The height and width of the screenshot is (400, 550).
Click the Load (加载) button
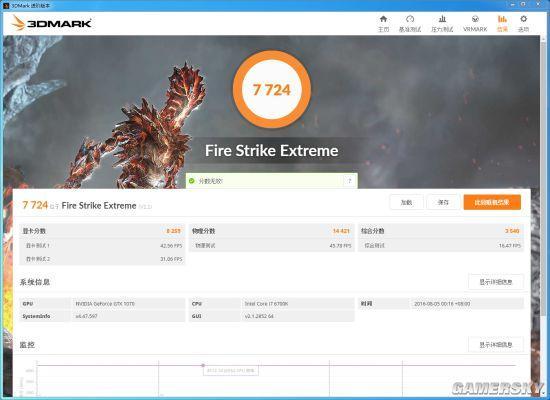coord(407,202)
